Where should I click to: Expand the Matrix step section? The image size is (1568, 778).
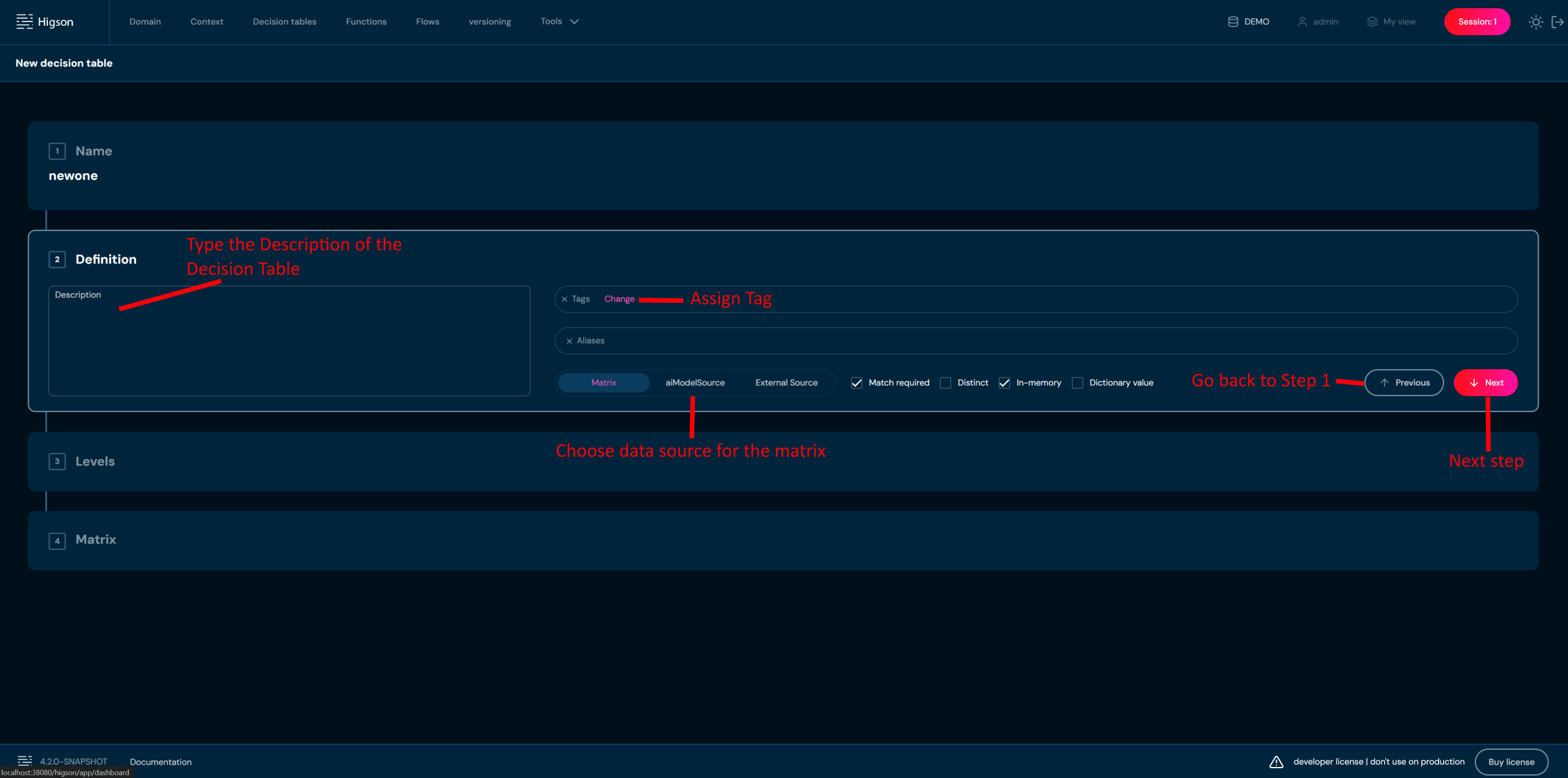point(96,540)
